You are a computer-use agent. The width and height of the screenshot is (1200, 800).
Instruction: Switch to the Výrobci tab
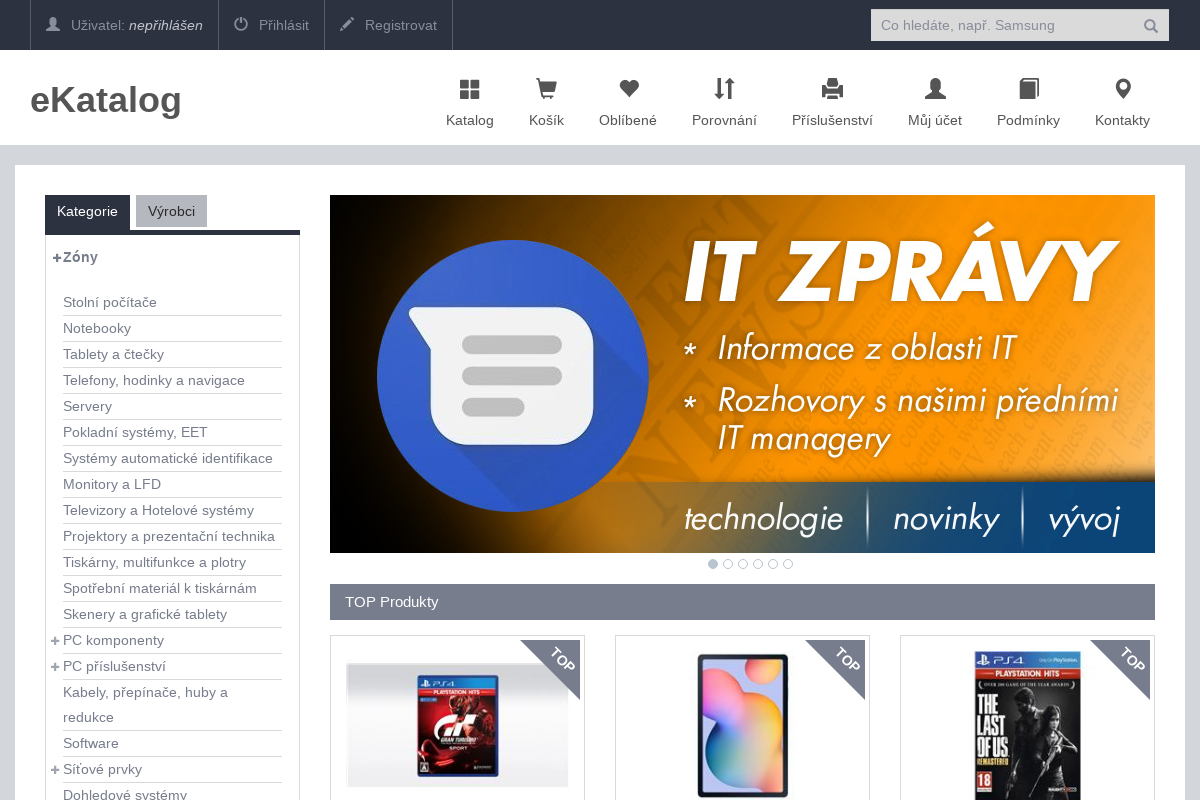[x=171, y=211]
